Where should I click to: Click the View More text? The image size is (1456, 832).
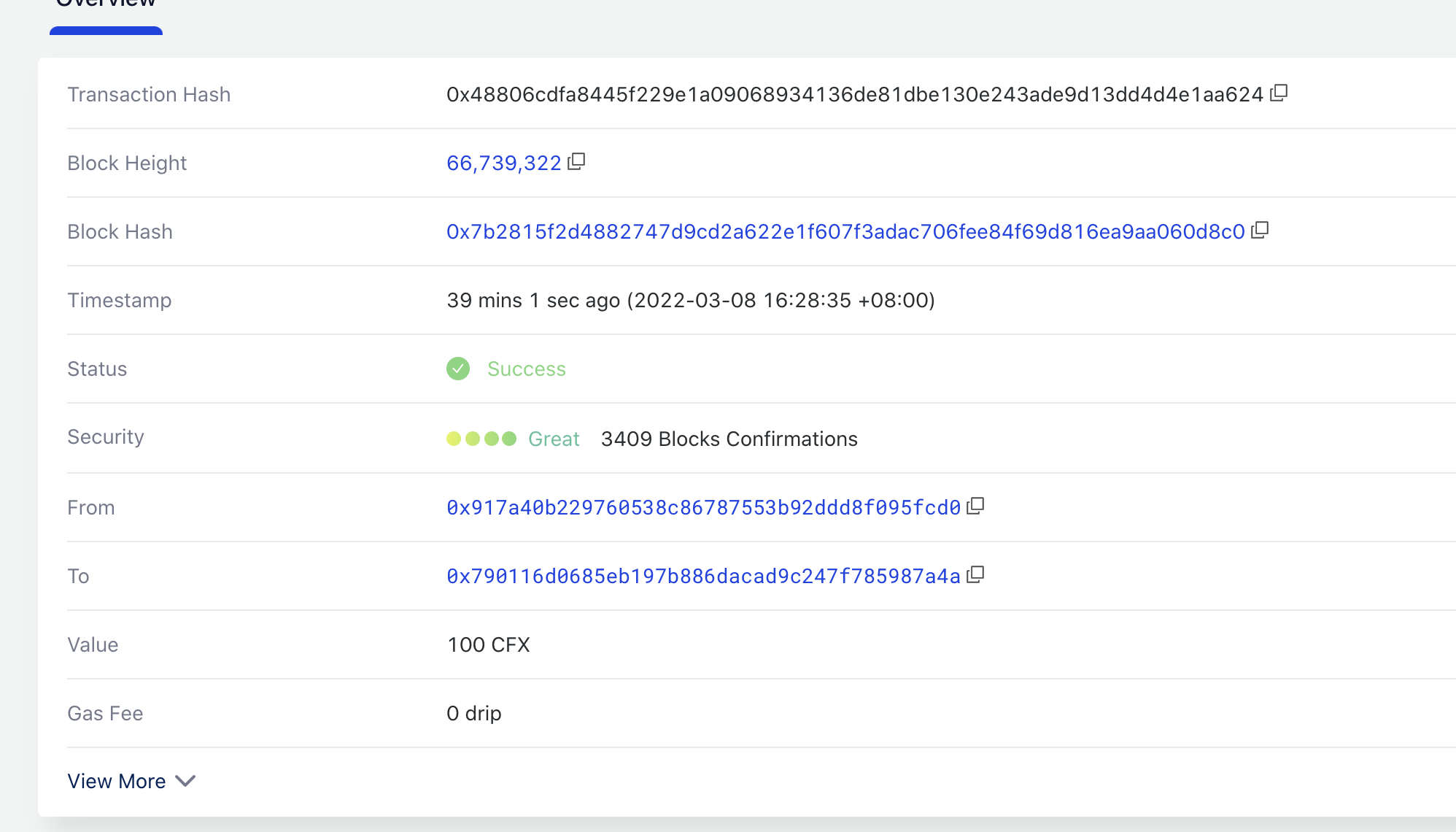117,781
